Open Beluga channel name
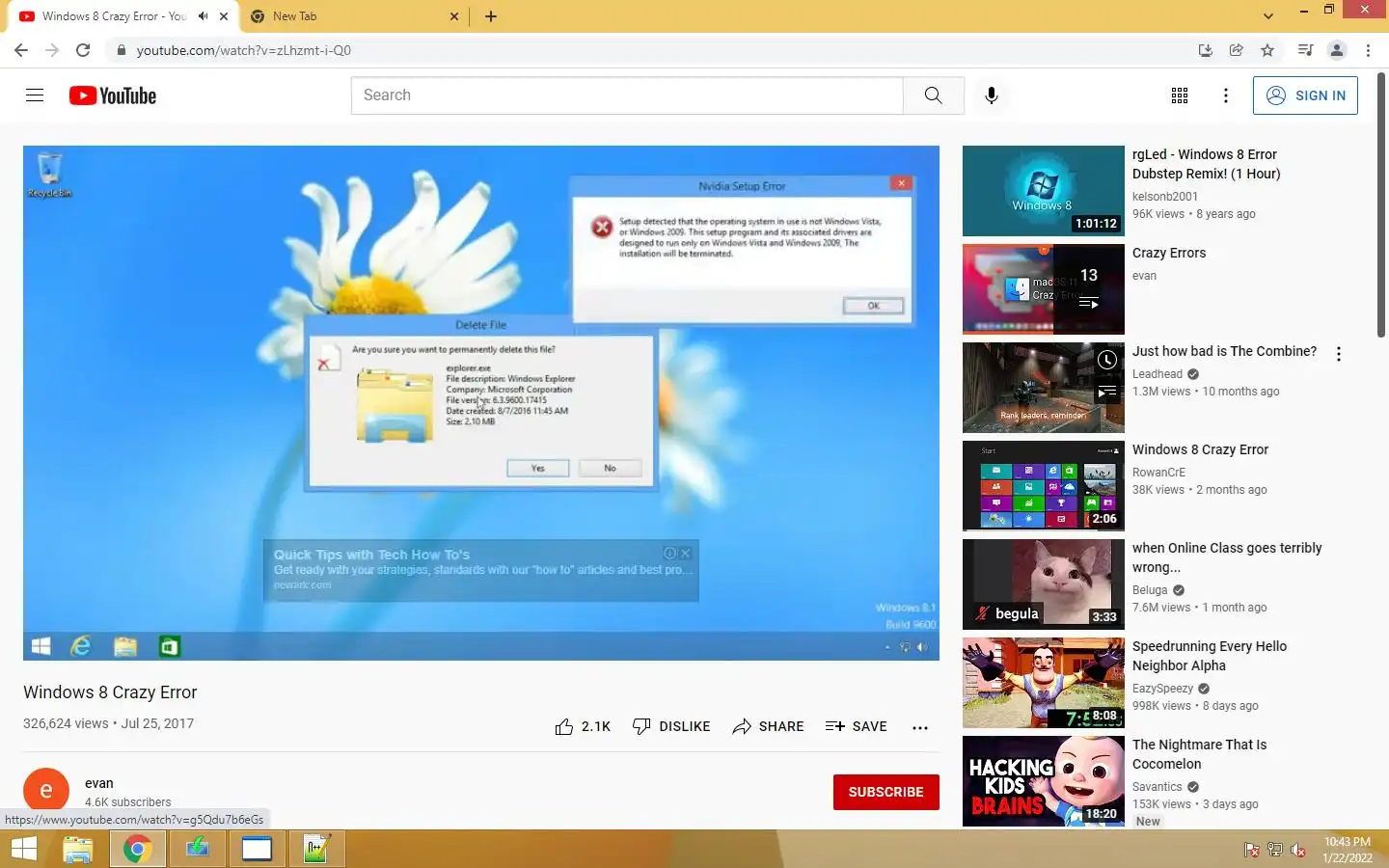 click(x=1150, y=590)
